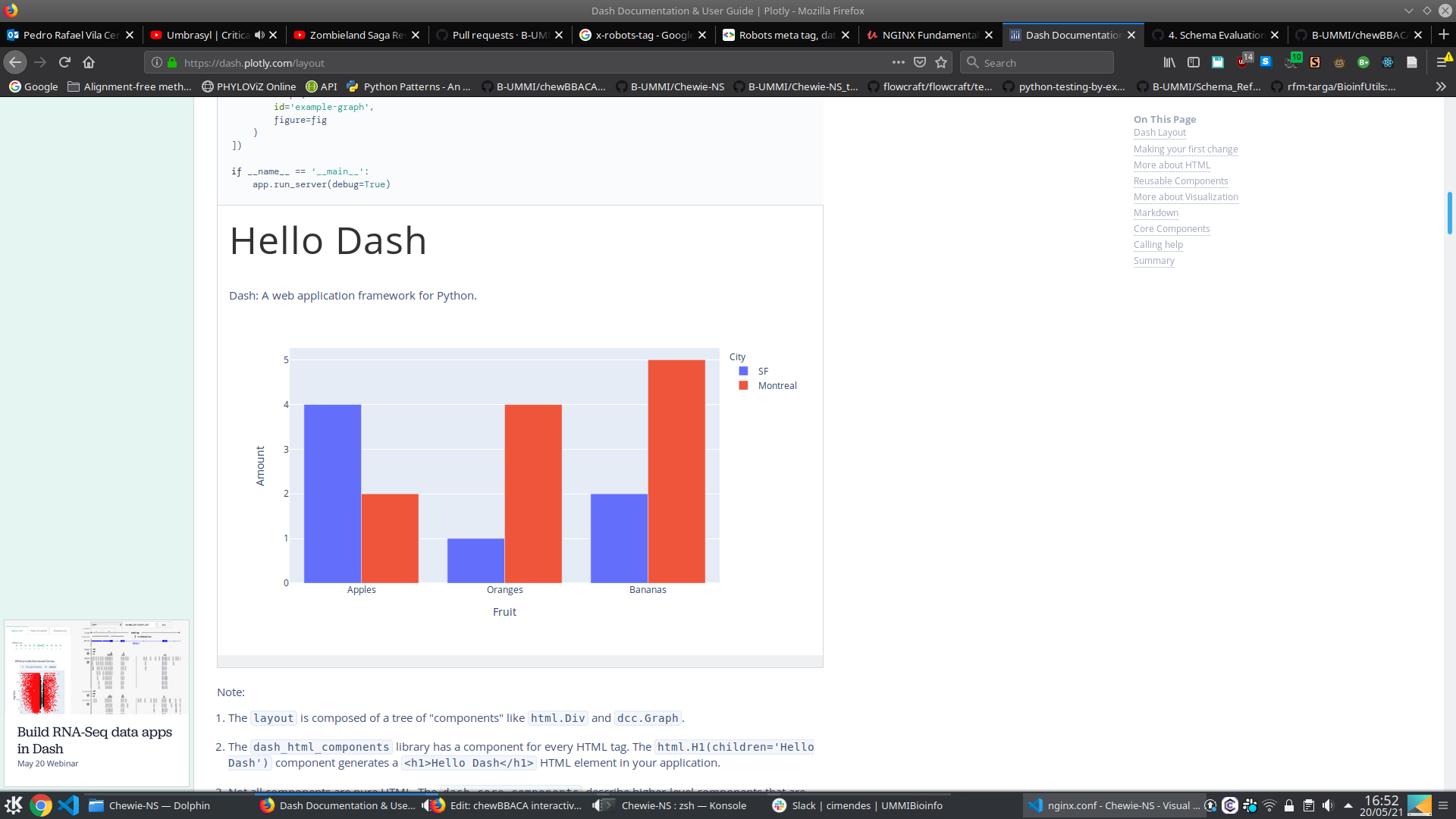Bookmark this page with star icon

[941, 62]
